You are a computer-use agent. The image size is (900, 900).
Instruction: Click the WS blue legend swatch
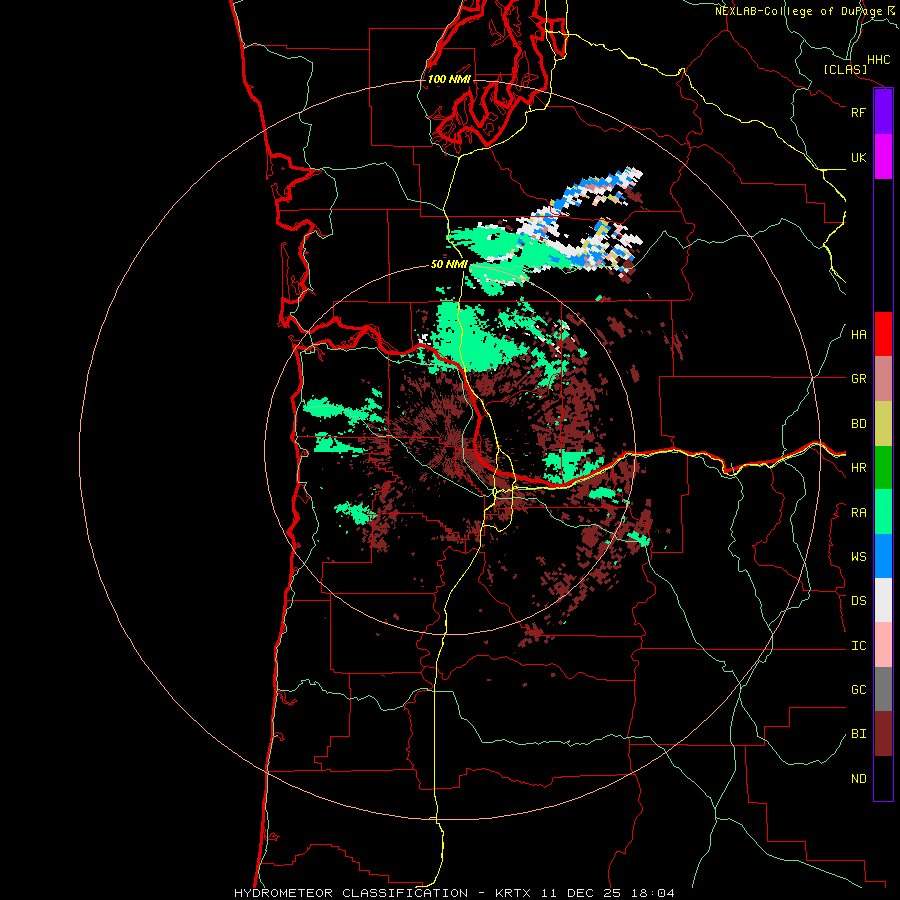tap(883, 556)
